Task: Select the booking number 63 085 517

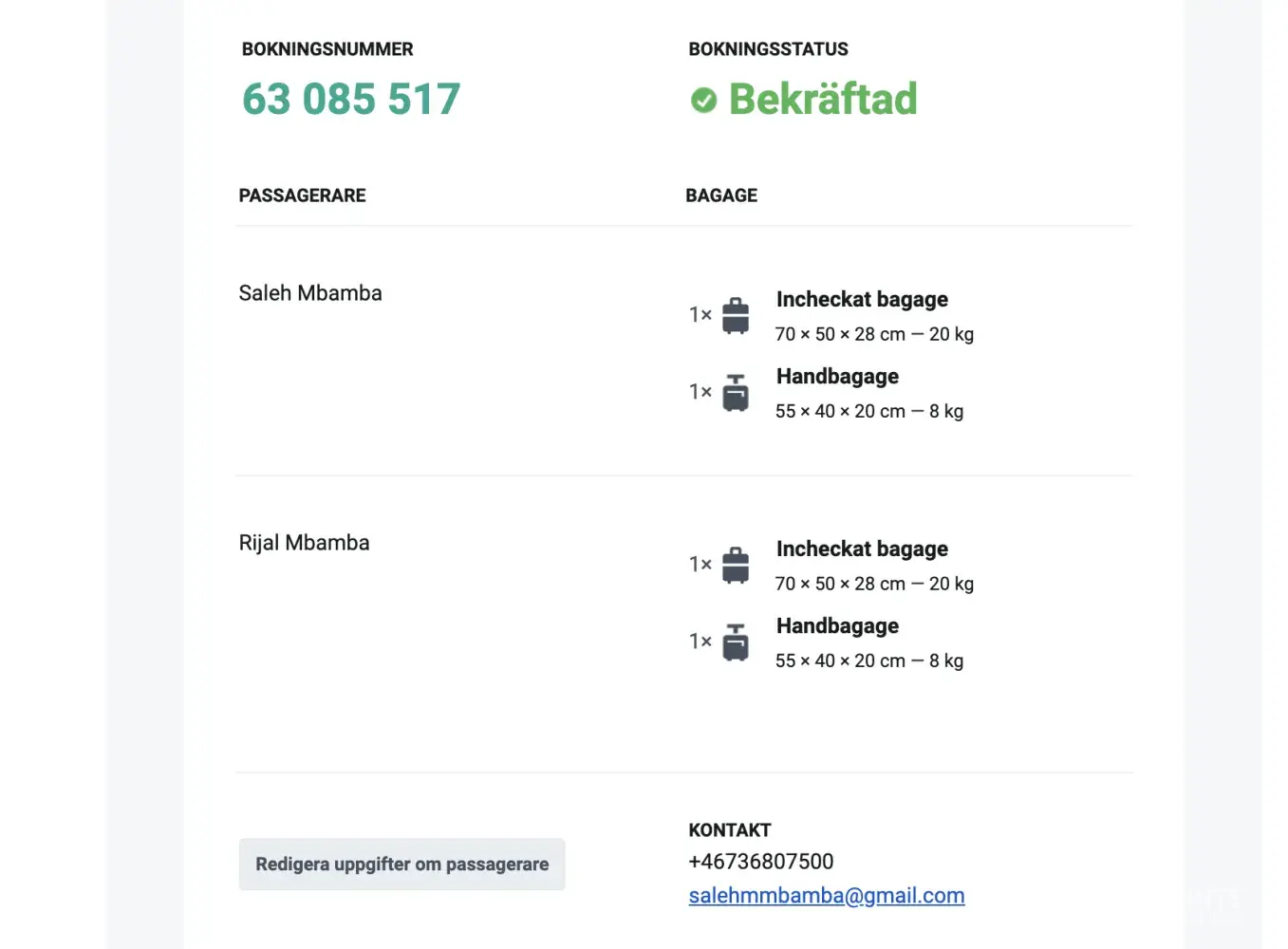Action: (351, 99)
